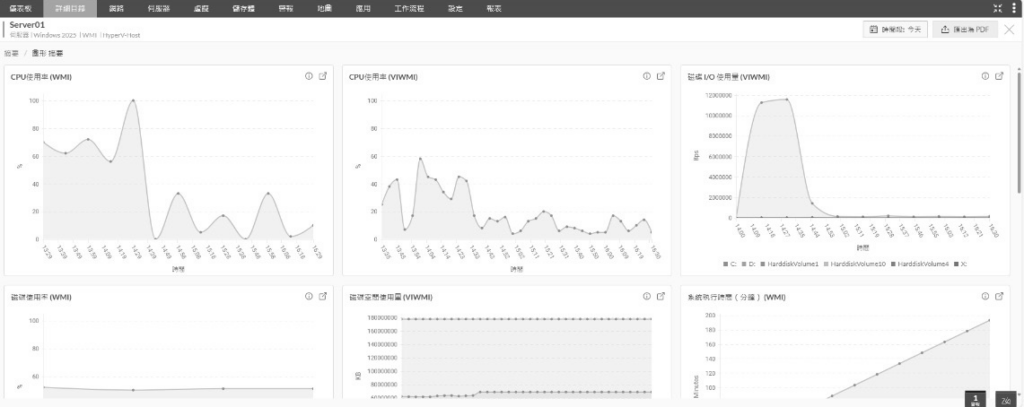
Task: Click the 100% peak point in CPU (WMI) chart
Action: [133, 101]
